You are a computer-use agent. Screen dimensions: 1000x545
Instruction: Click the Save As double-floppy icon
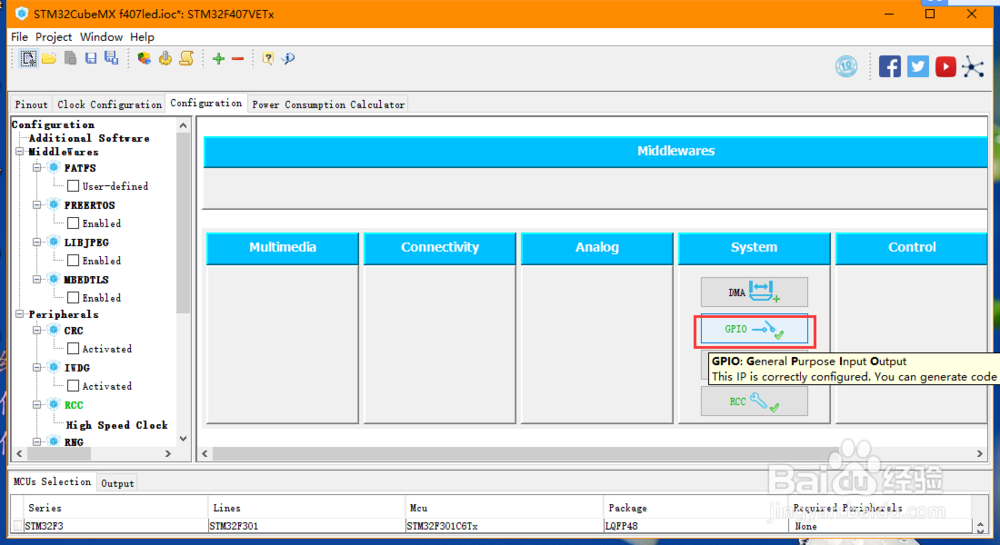[x=112, y=58]
